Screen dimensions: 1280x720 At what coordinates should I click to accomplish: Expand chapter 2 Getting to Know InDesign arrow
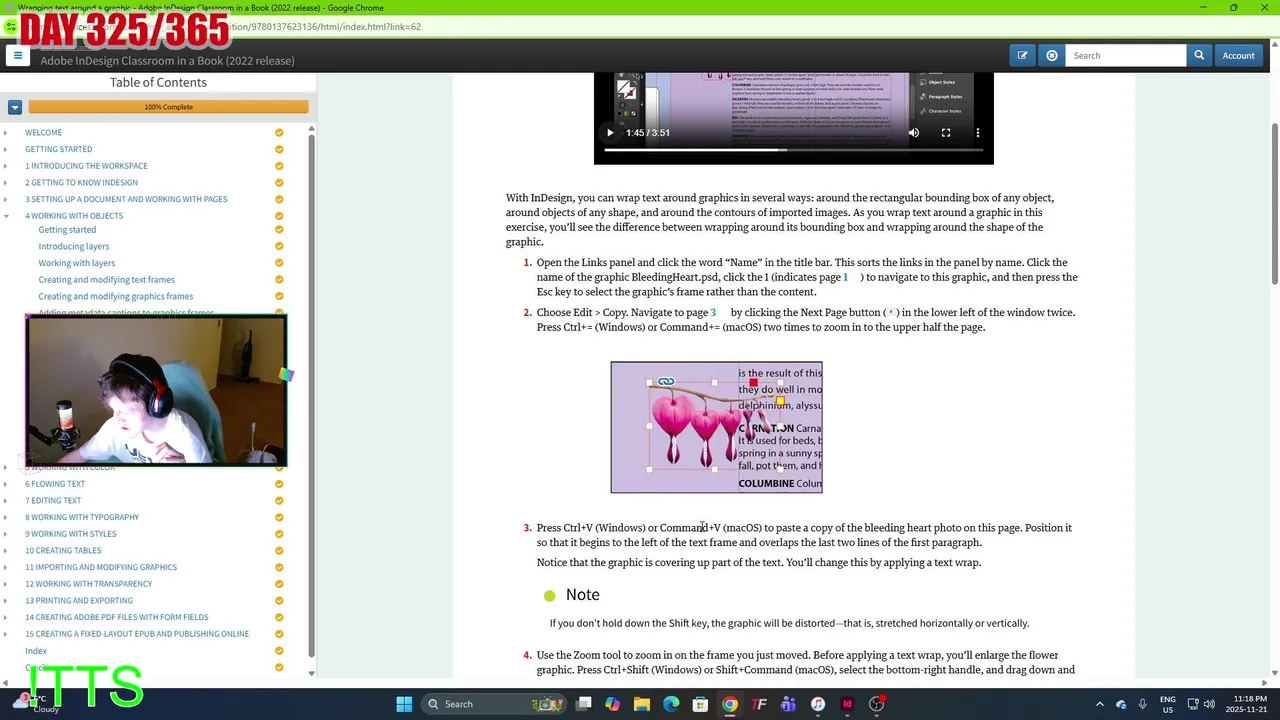click(6, 183)
